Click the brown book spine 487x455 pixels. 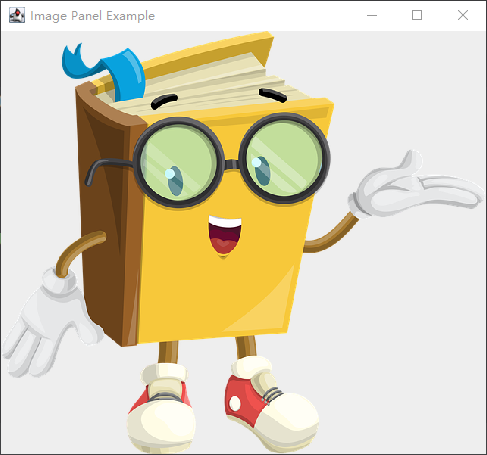[x=110, y=217]
